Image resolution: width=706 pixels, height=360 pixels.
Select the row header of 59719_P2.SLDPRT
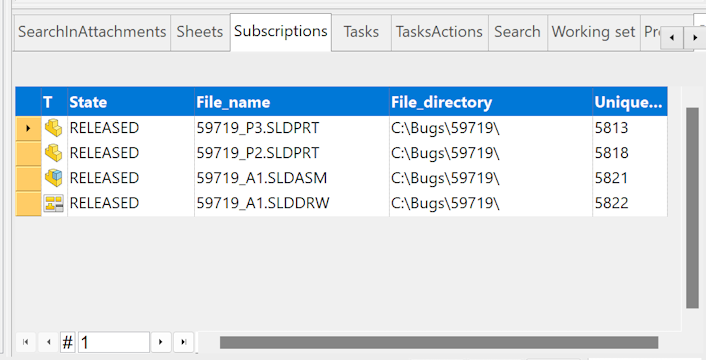pyautogui.click(x=28, y=153)
